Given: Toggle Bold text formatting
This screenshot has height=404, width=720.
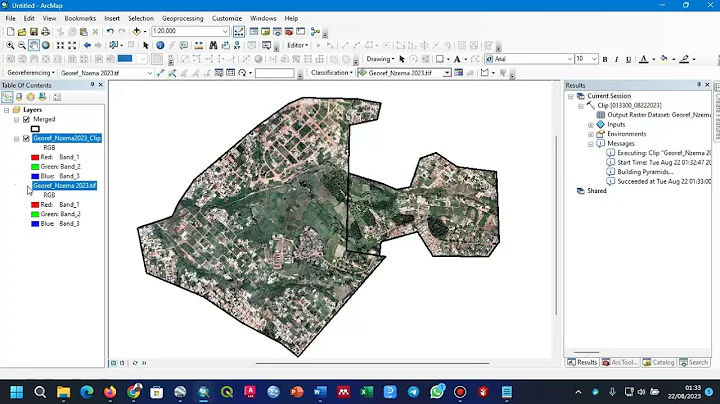Looking at the screenshot, I should click(605, 59).
